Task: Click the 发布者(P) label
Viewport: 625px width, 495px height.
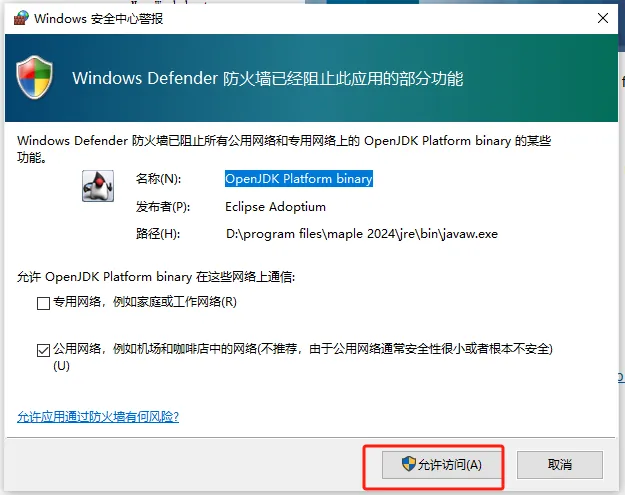Action: (x=163, y=207)
